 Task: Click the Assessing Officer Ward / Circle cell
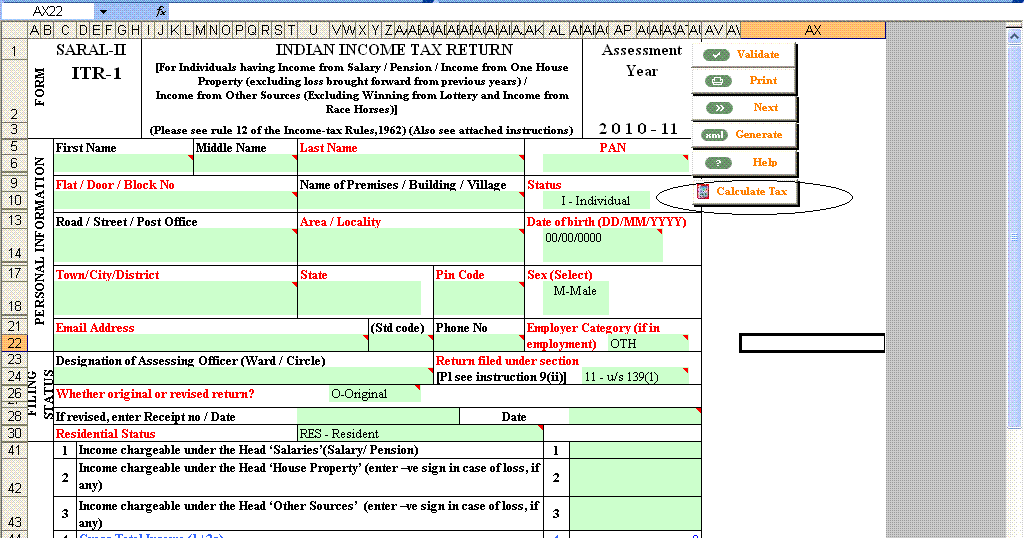click(244, 375)
